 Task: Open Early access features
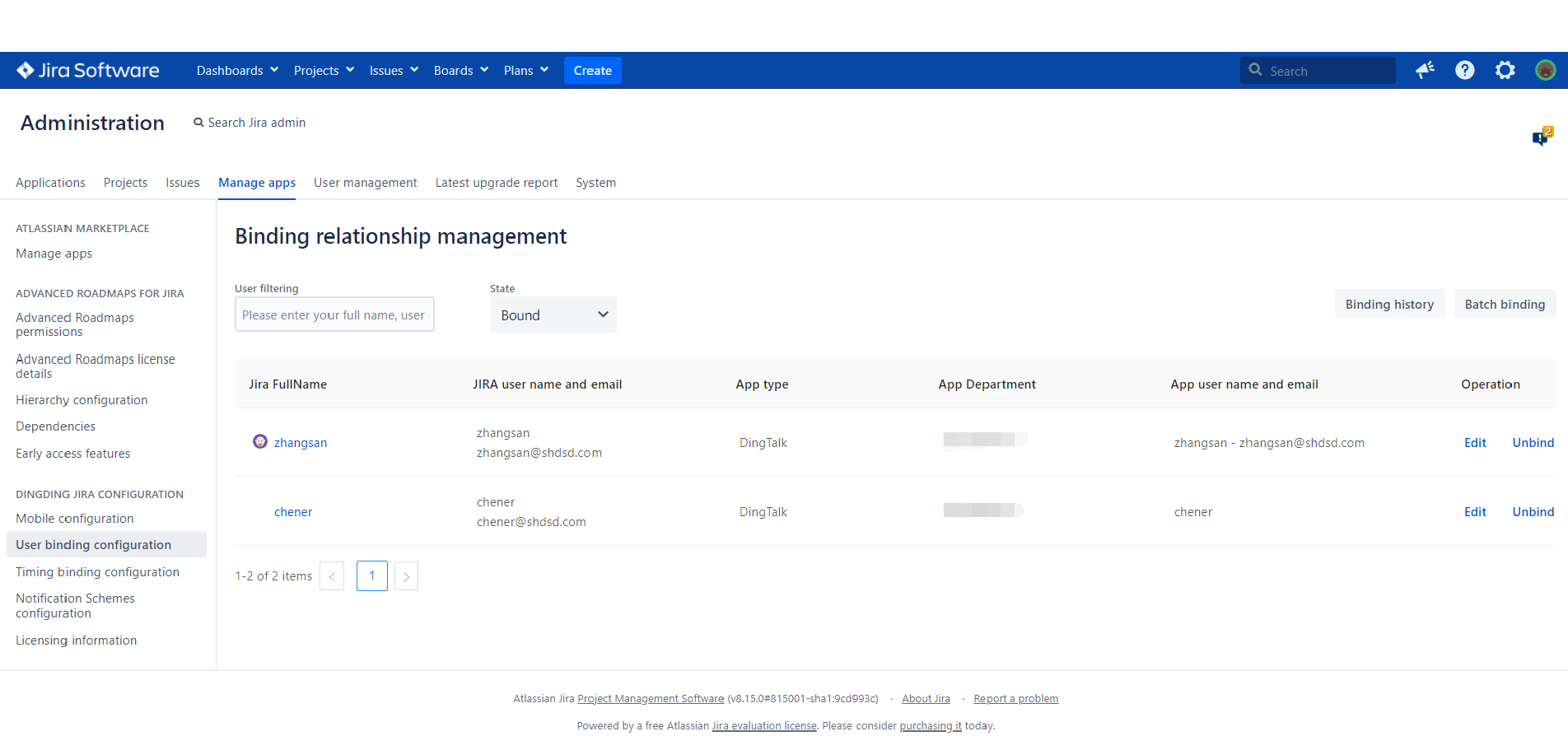coord(72,454)
